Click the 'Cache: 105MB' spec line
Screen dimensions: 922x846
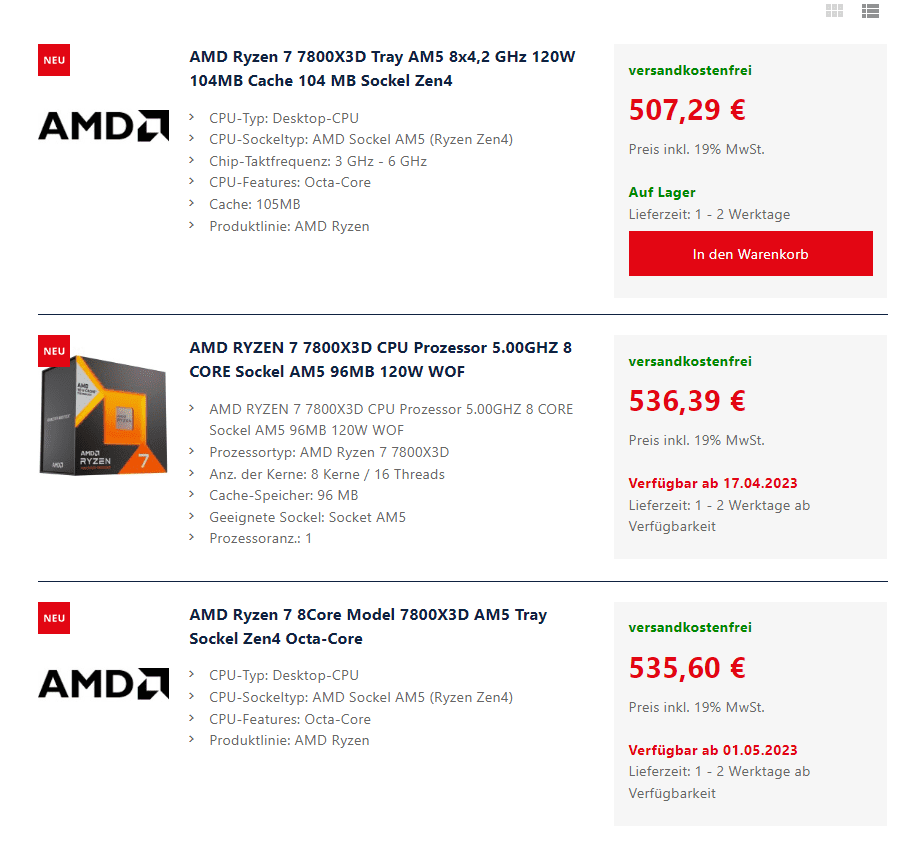click(255, 204)
